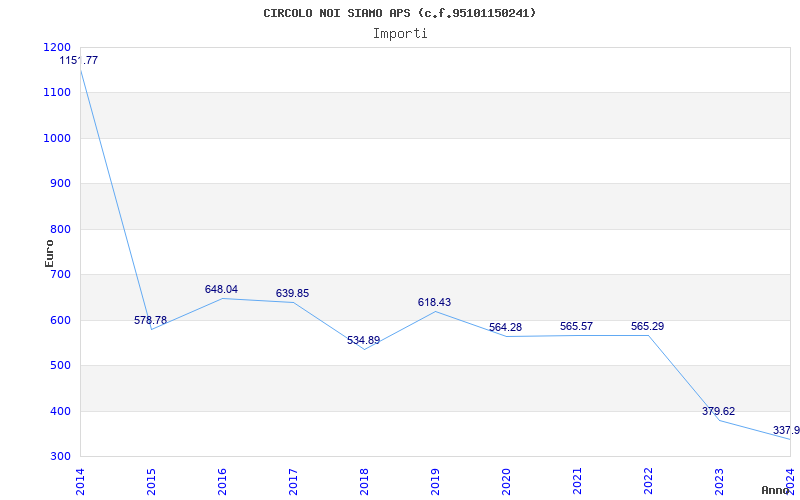Click the 2021 x-axis year label
Screen dimensions: 800x500
click(577, 481)
